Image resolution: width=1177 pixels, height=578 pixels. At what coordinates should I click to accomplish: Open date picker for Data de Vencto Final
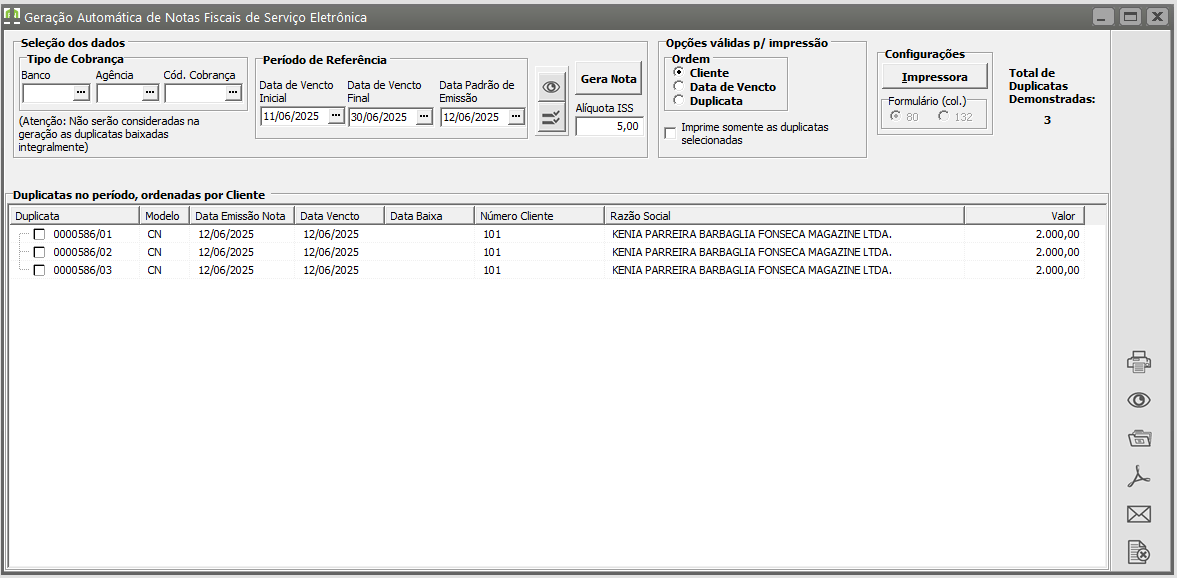(x=424, y=116)
